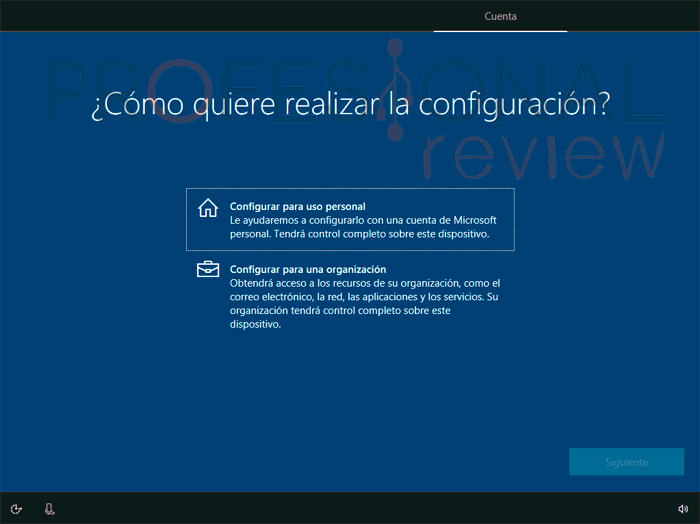Open the Ease of Access icon

click(16, 509)
